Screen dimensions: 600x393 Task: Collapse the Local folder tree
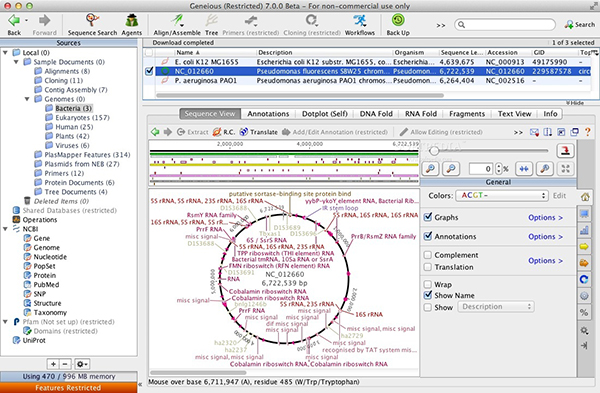pos(5,52)
